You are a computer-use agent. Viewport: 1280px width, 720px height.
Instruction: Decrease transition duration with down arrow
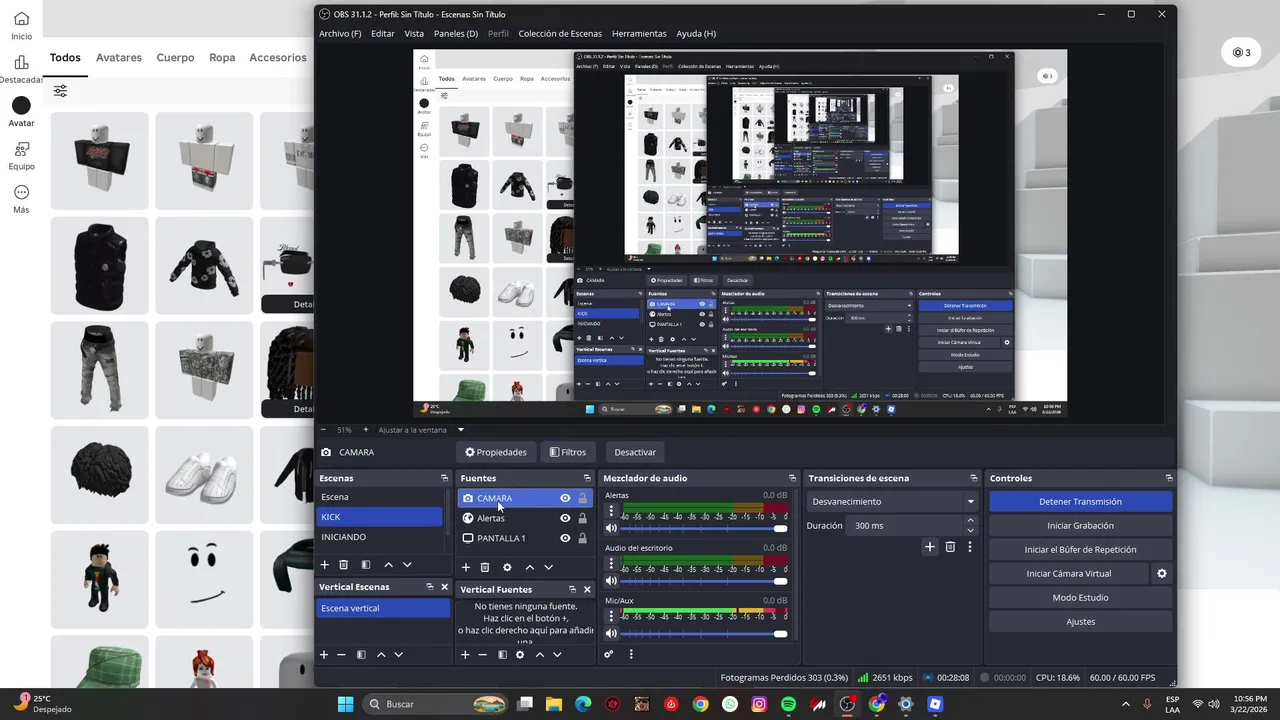(970, 530)
